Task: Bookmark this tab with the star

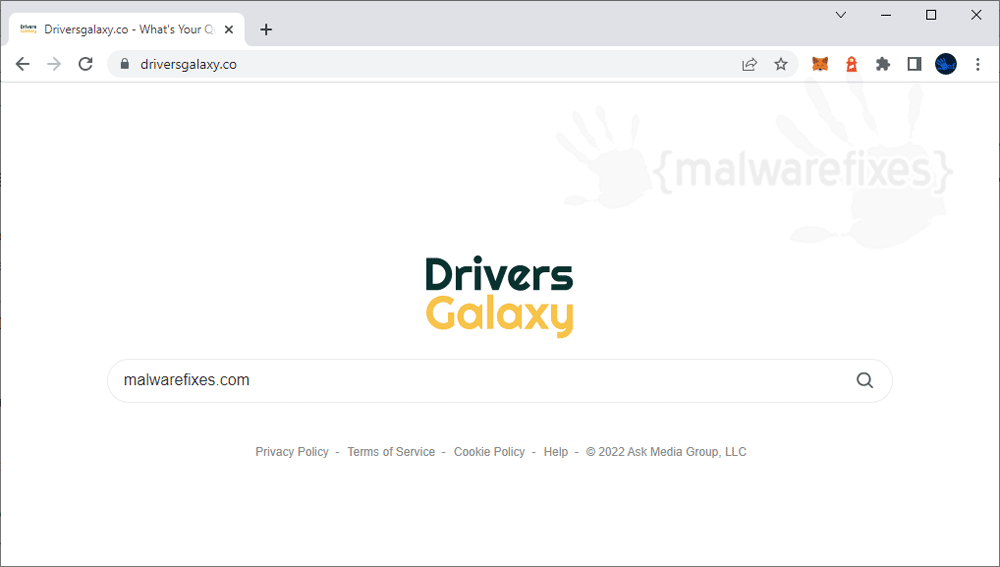Action: coord(781,64)
